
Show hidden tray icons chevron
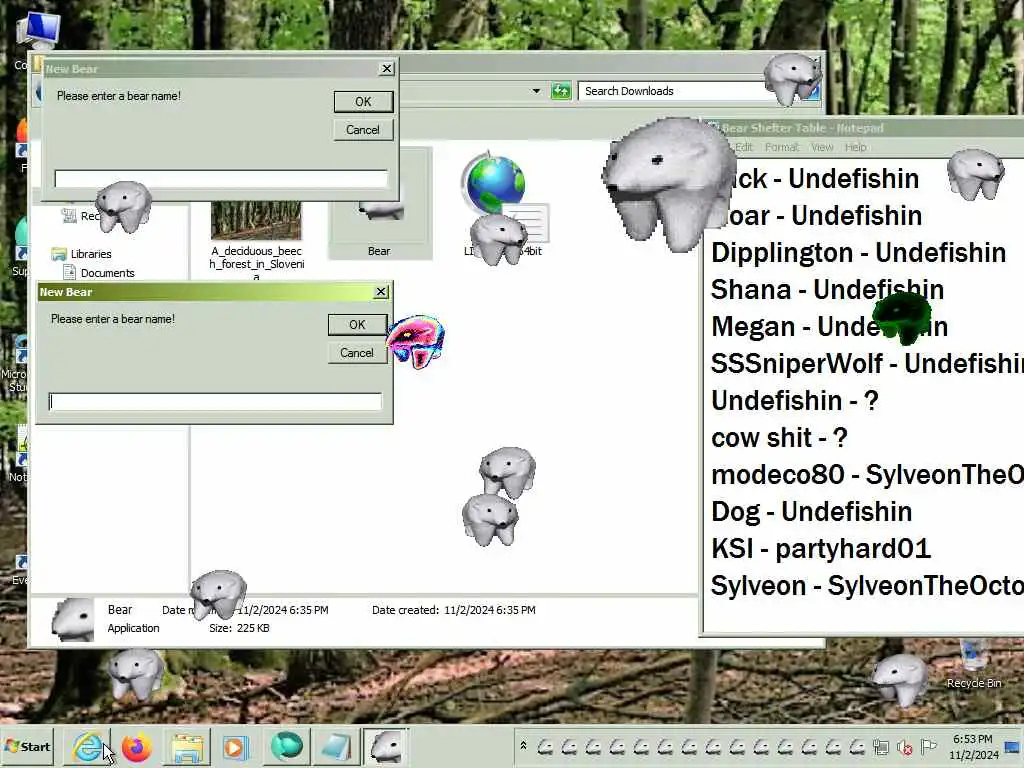coord(523,746)
